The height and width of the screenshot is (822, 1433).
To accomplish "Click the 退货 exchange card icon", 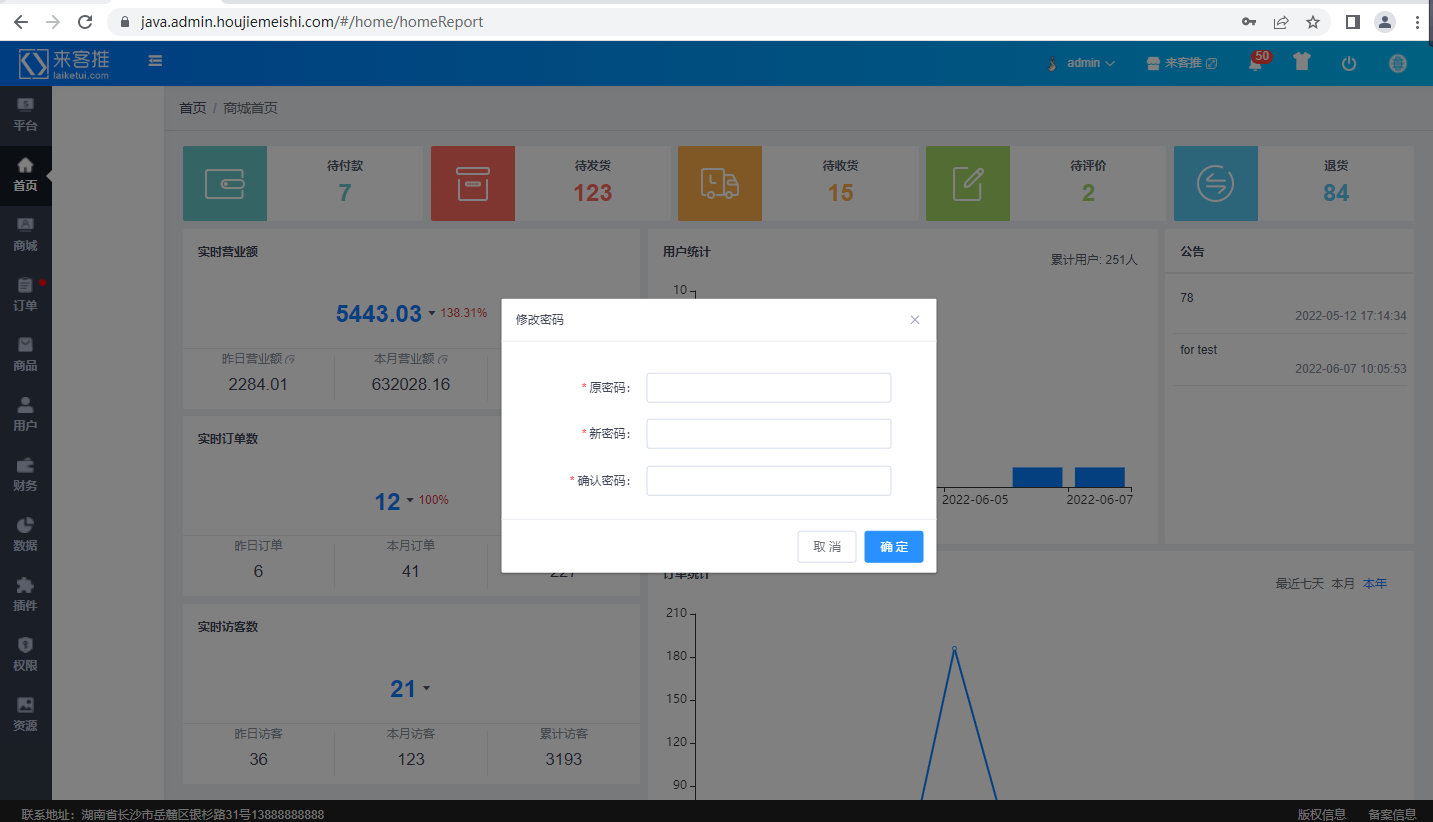I will pyautogui.click(x=1216, y=183).
